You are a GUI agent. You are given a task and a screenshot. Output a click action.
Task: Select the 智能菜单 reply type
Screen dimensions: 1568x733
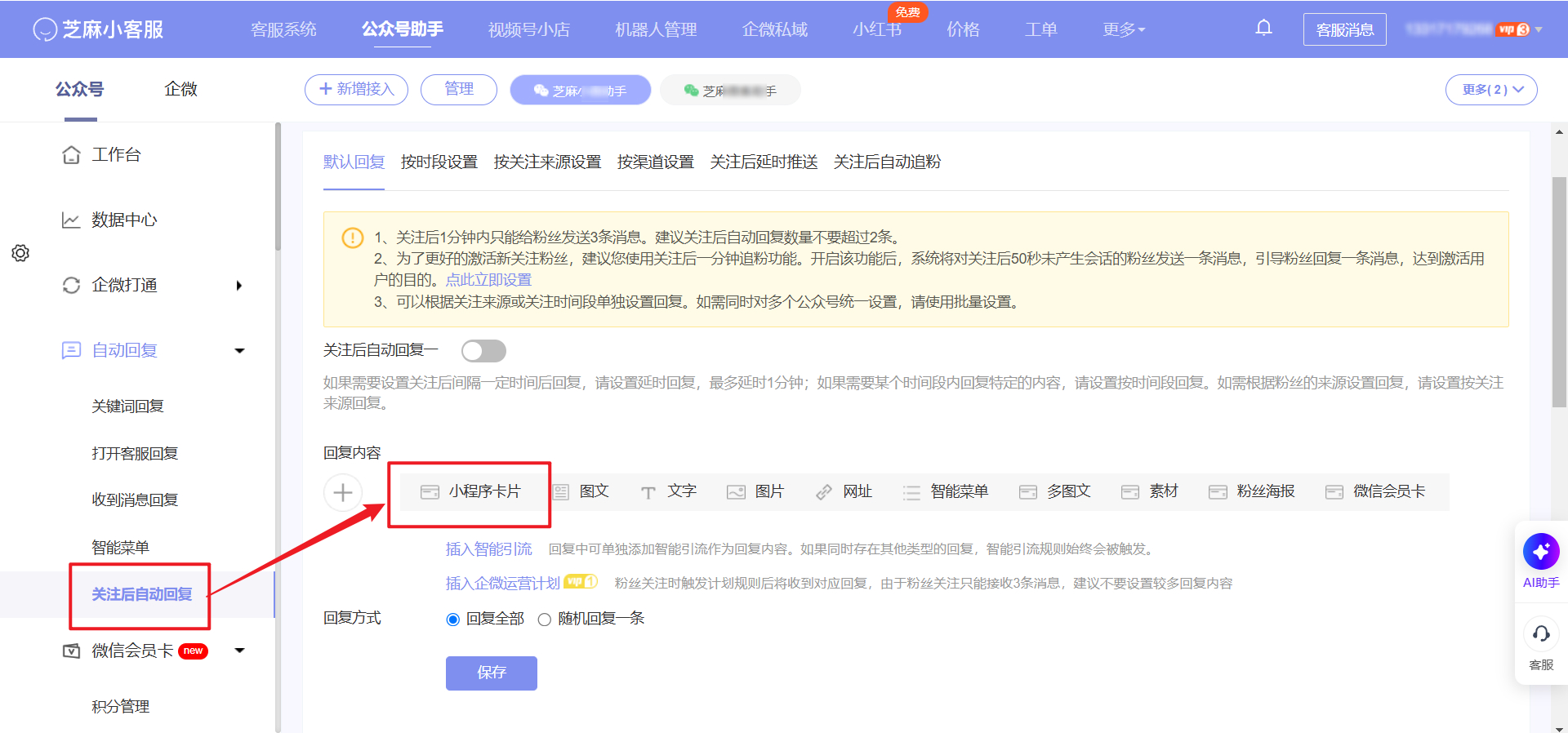(x=946, y=491)
